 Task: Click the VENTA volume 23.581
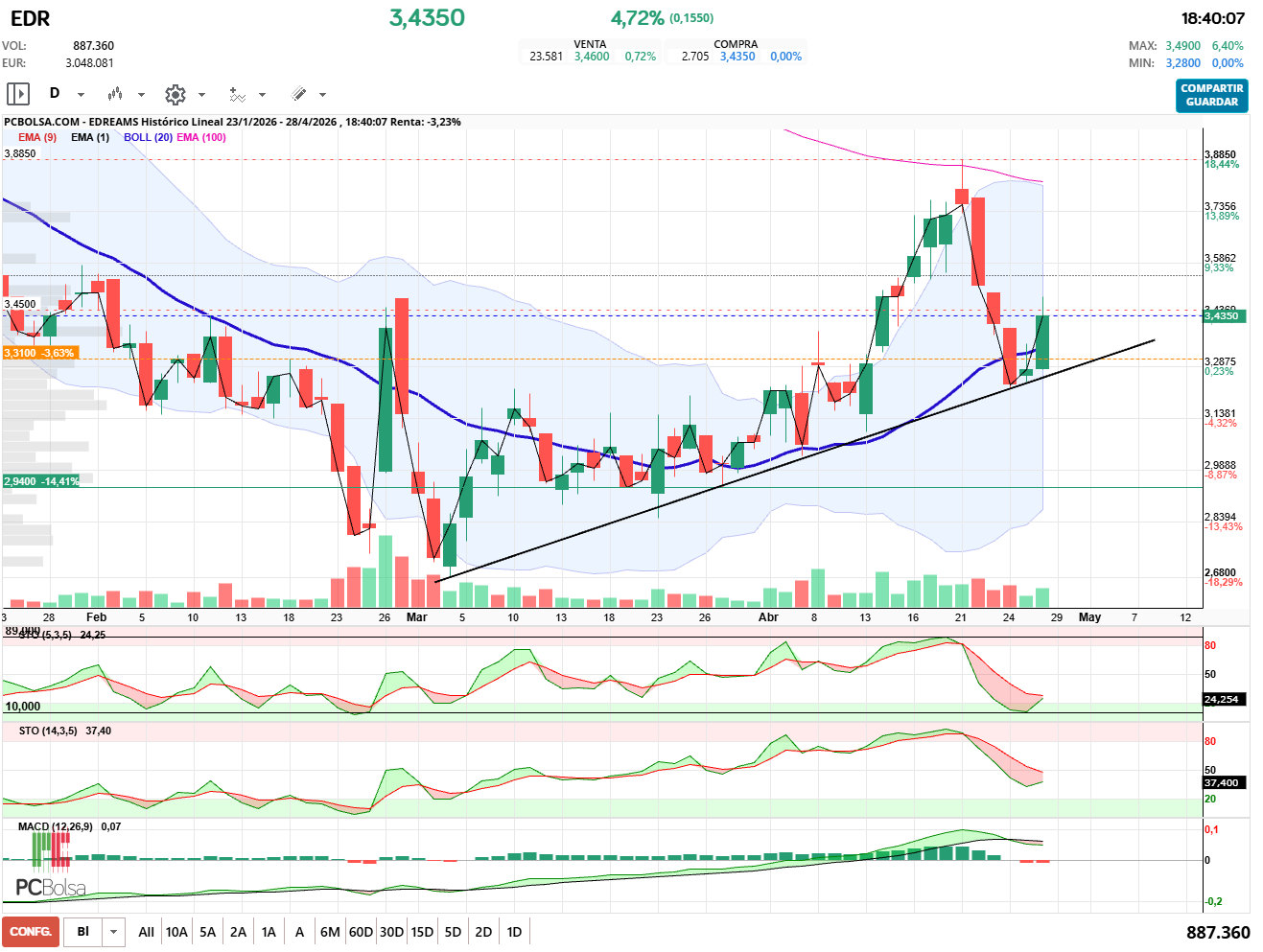[547, 57]
